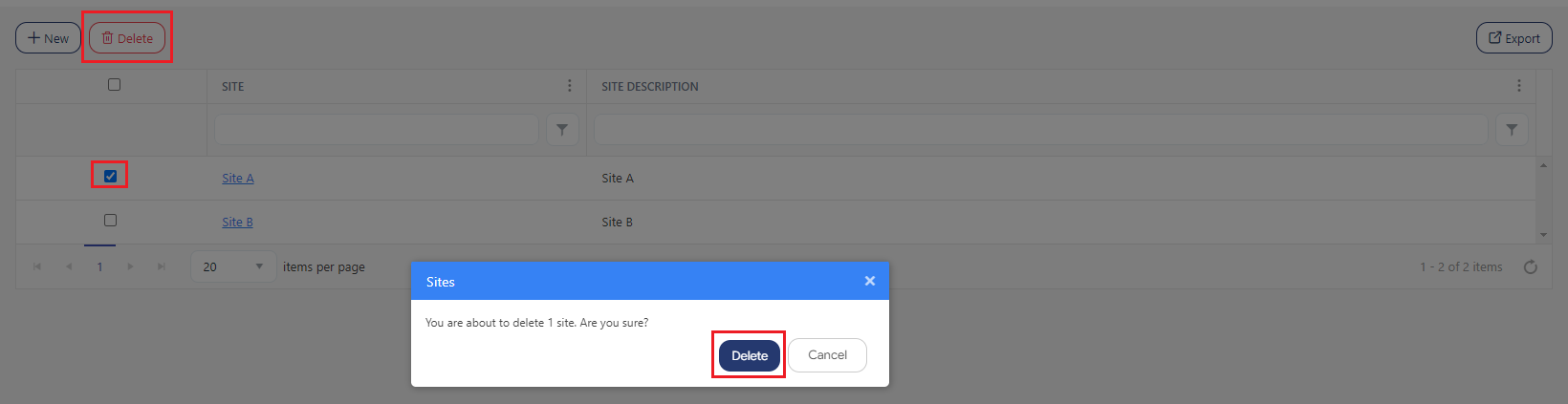The image size is (1568, 404).
Task: Toggle the select-all header checkbox
Action: (115, 85)
